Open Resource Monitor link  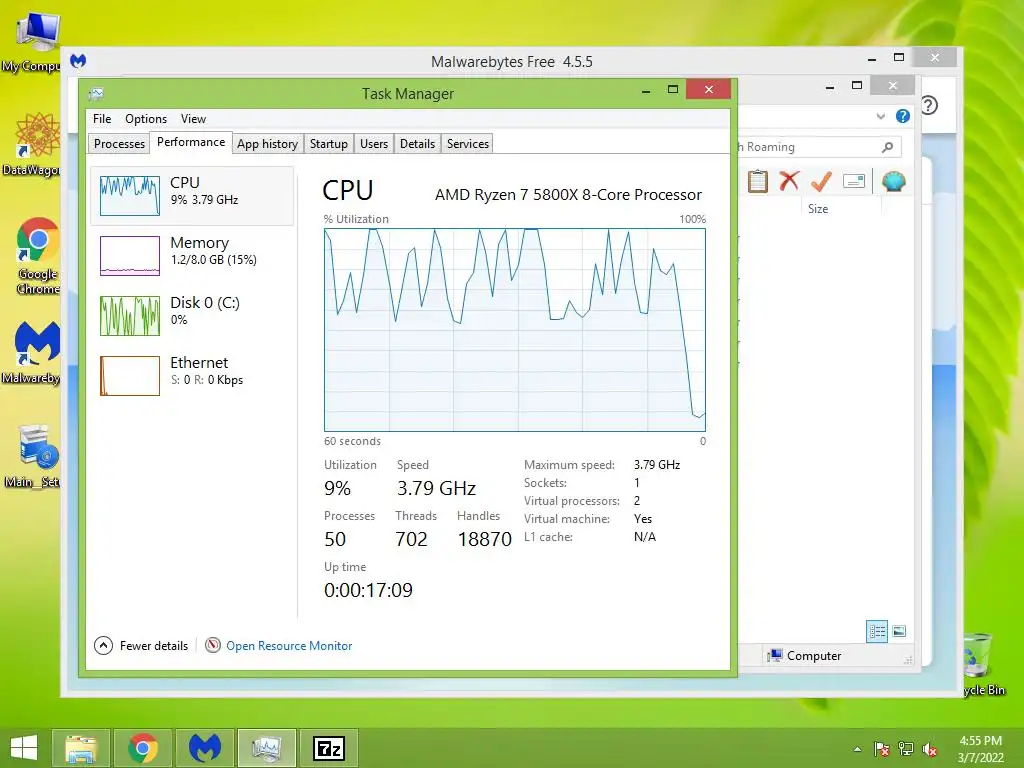[x=289, y=645]
